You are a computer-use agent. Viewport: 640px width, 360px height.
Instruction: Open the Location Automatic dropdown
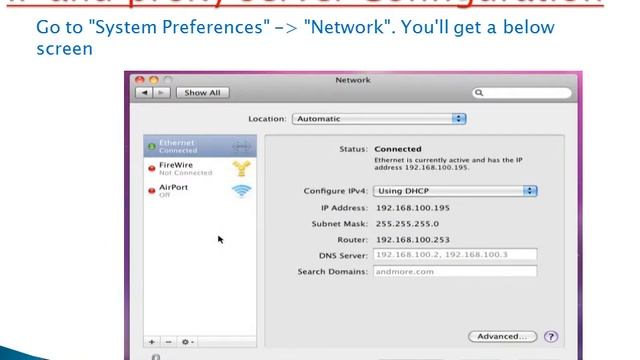[x=379, y=119]
